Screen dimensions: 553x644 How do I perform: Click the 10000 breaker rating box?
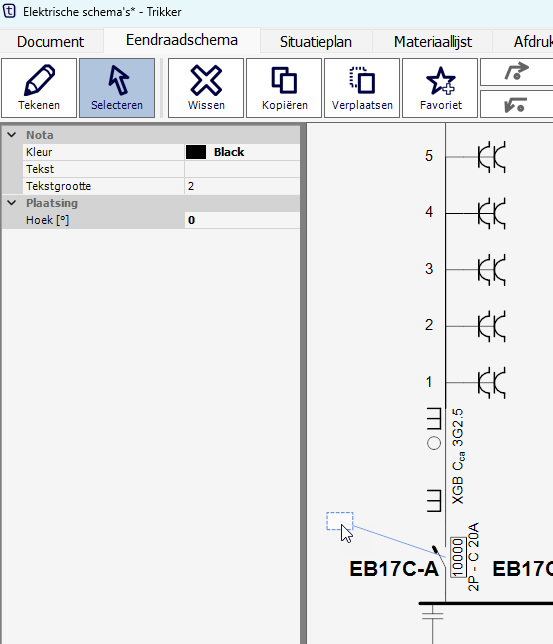(x=458, y=557)
